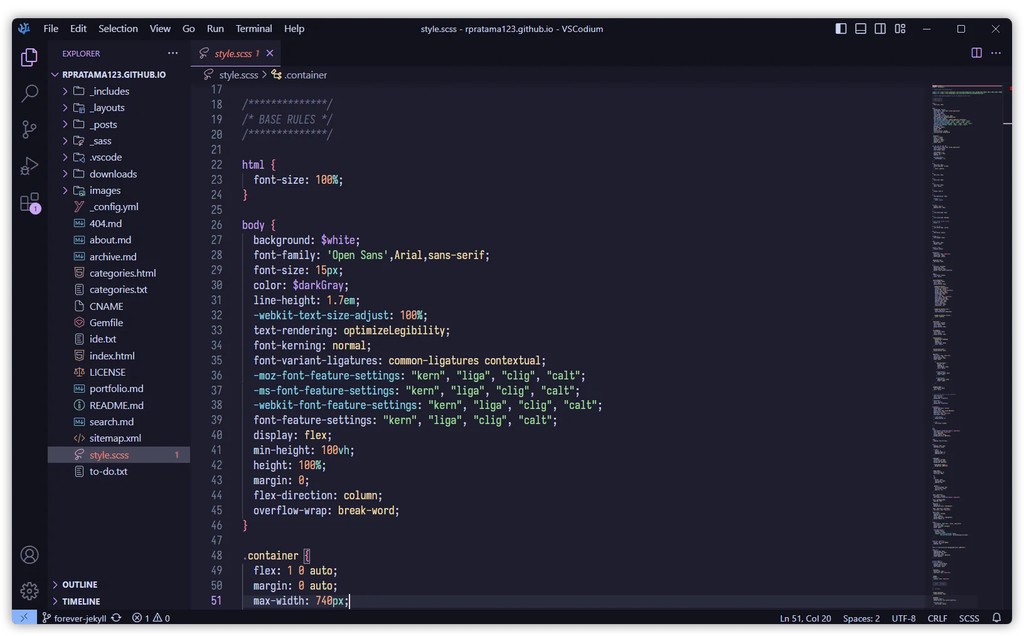
Task: Click the Split Editor icon
Action: coord(975,52)
